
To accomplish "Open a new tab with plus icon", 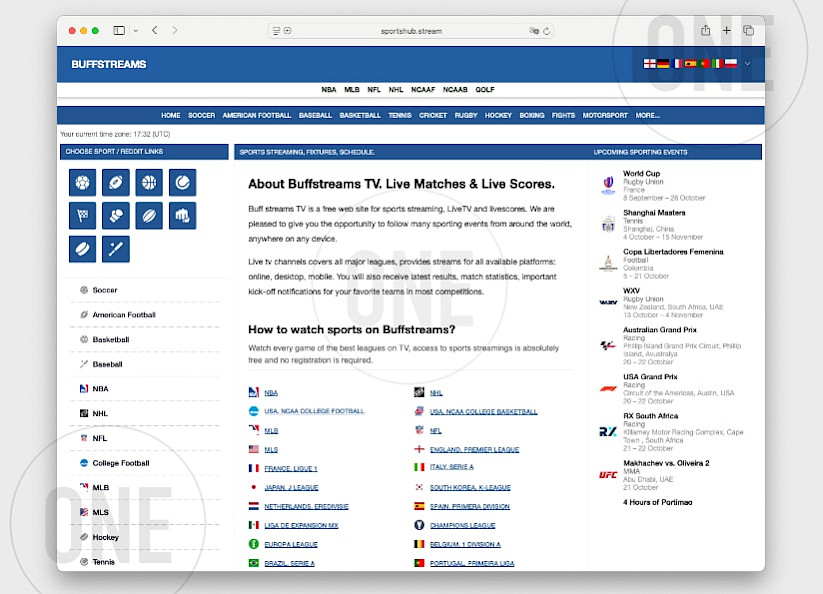I will [x=726, y=30].
